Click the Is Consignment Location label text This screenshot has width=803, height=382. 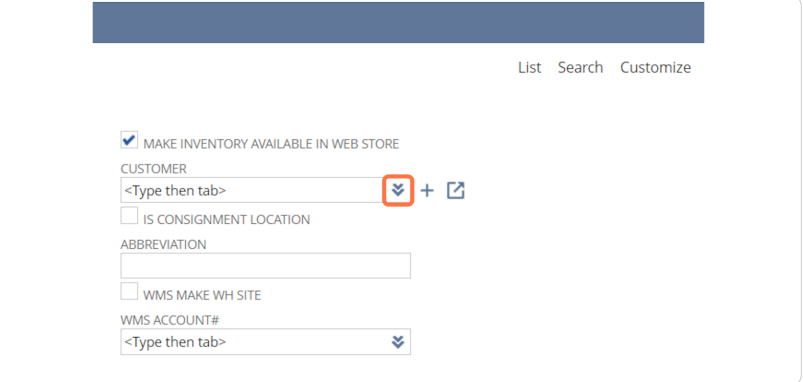click(x=226, y=220)
